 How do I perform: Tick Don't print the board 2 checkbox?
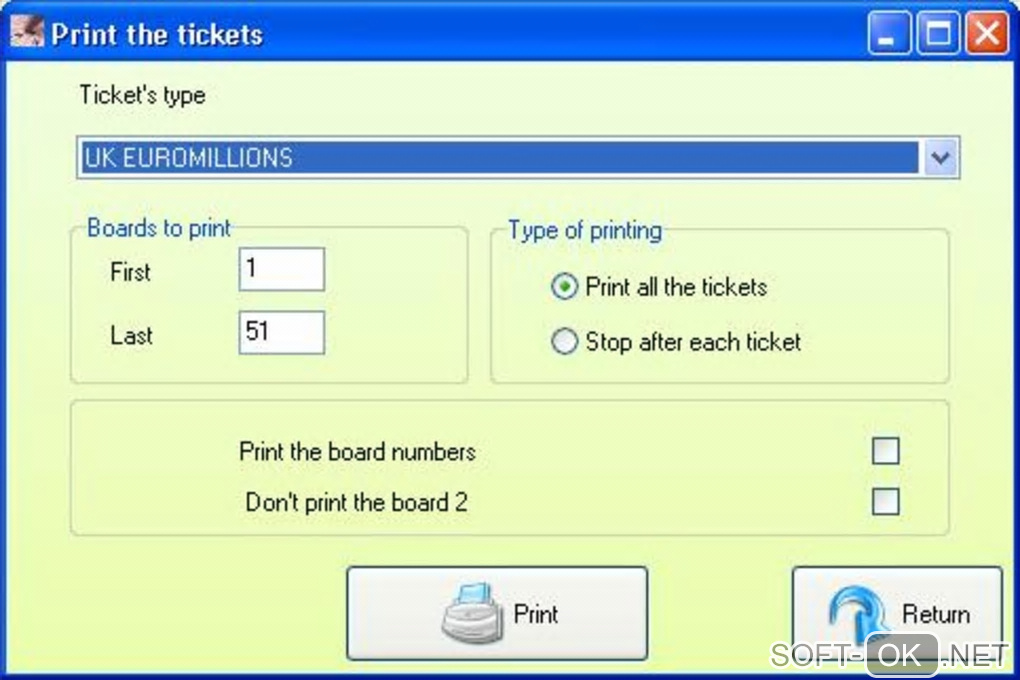(x=885, y=501)
